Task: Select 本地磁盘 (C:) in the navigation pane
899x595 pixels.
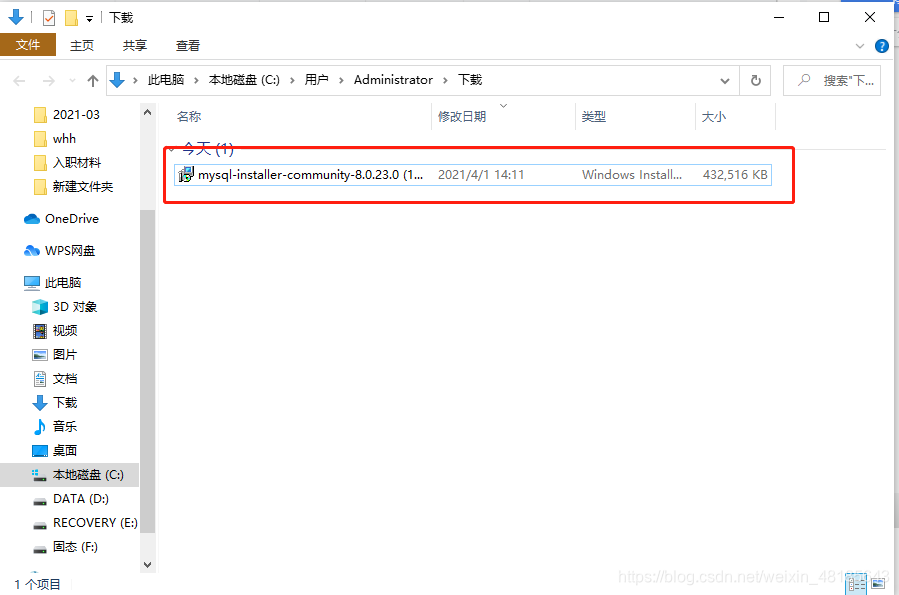Action: click(x=69, y=475)
